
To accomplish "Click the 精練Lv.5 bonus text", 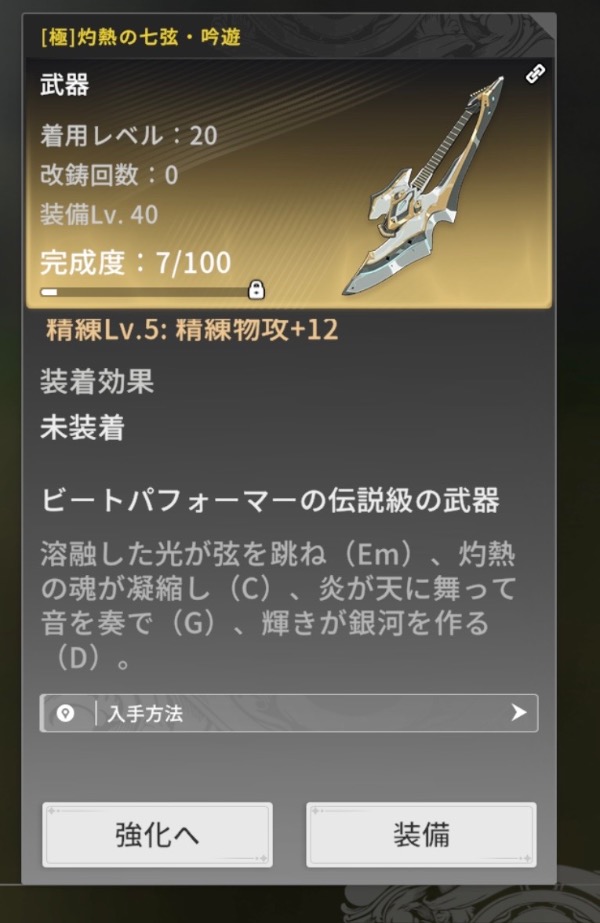I will pos(192,330).
